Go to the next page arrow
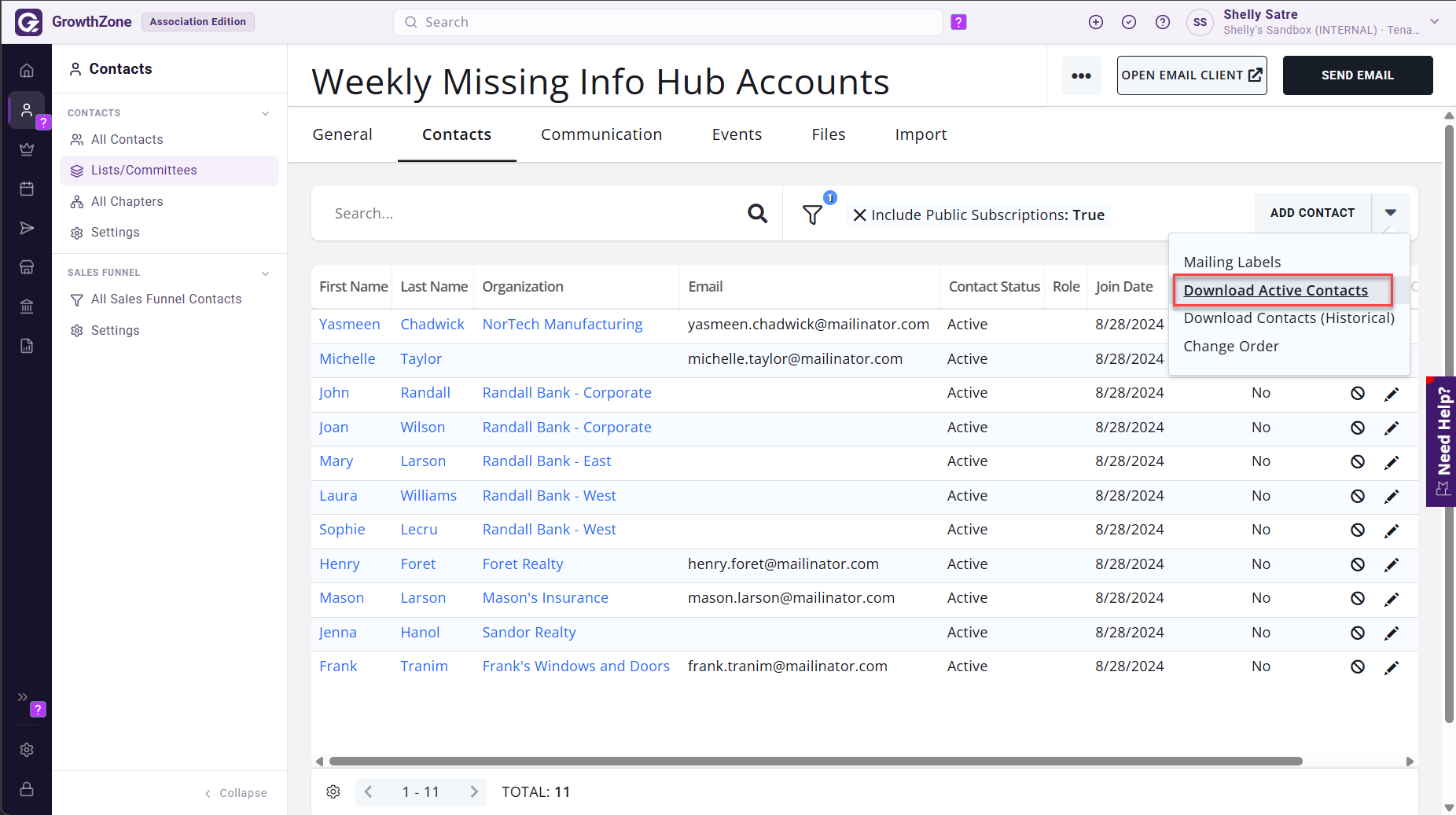 pos(474,791)
